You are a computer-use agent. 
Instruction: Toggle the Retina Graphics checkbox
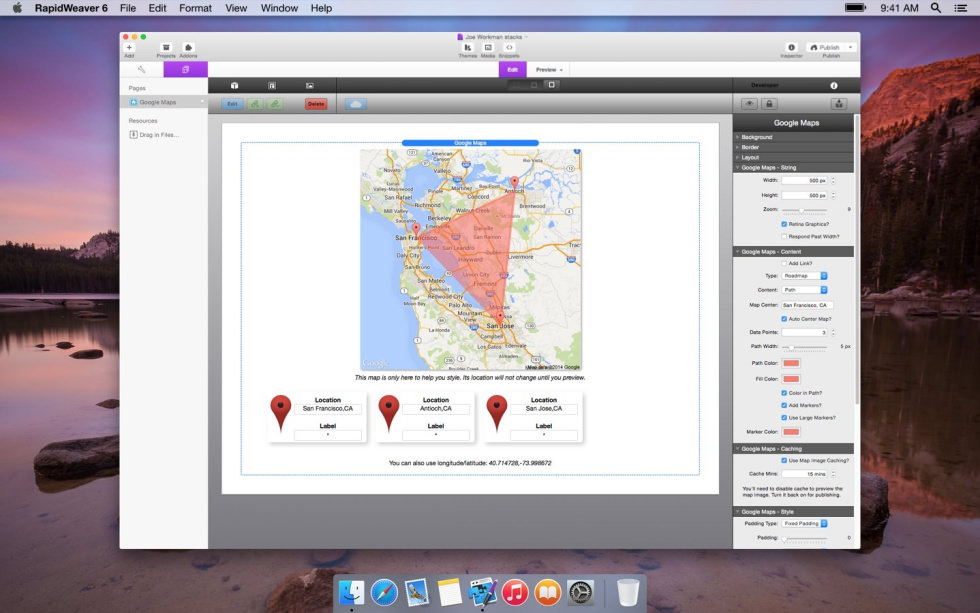point(784,224)
